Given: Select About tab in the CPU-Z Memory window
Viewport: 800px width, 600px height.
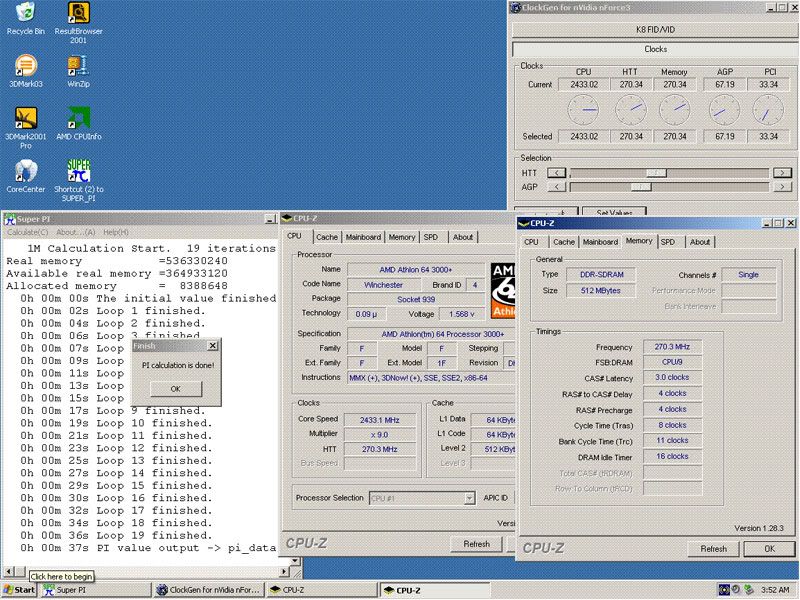Looking at the screenshot, I should [x=700, y=242].
